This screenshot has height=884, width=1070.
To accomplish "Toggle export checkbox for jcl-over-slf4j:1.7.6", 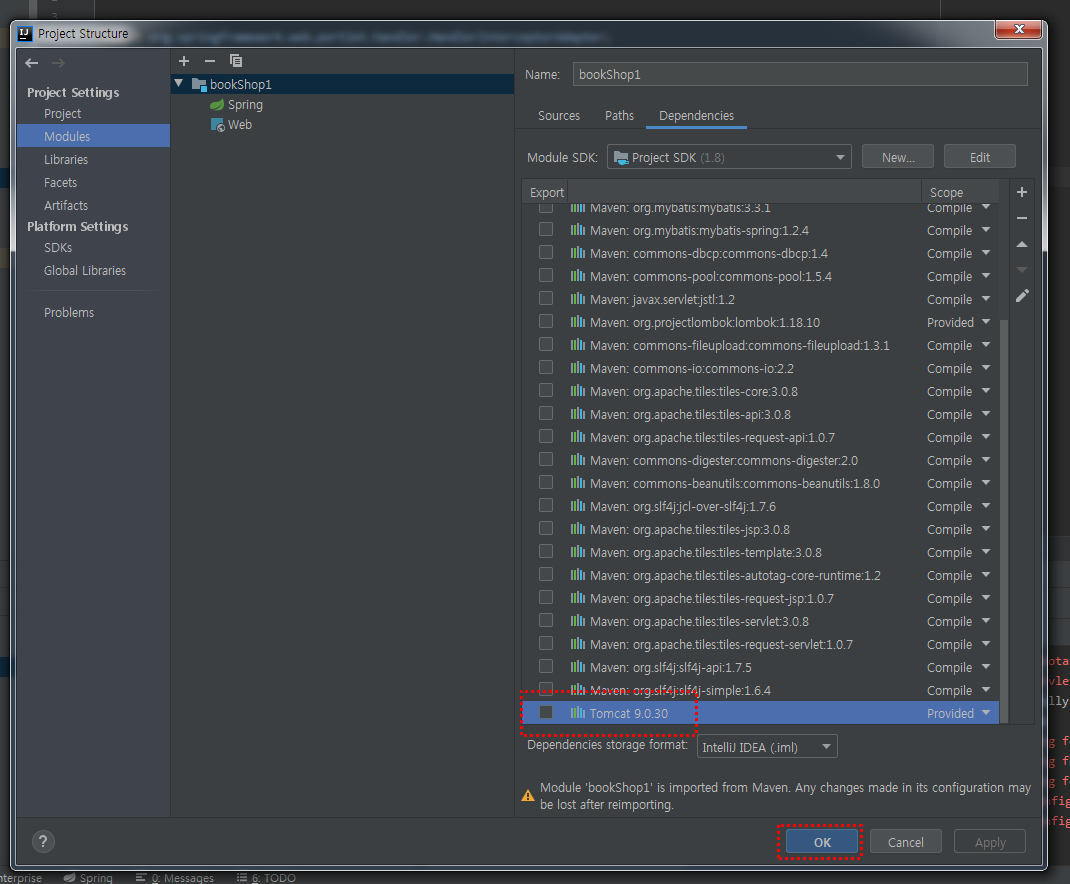I will tap(546, 505).
